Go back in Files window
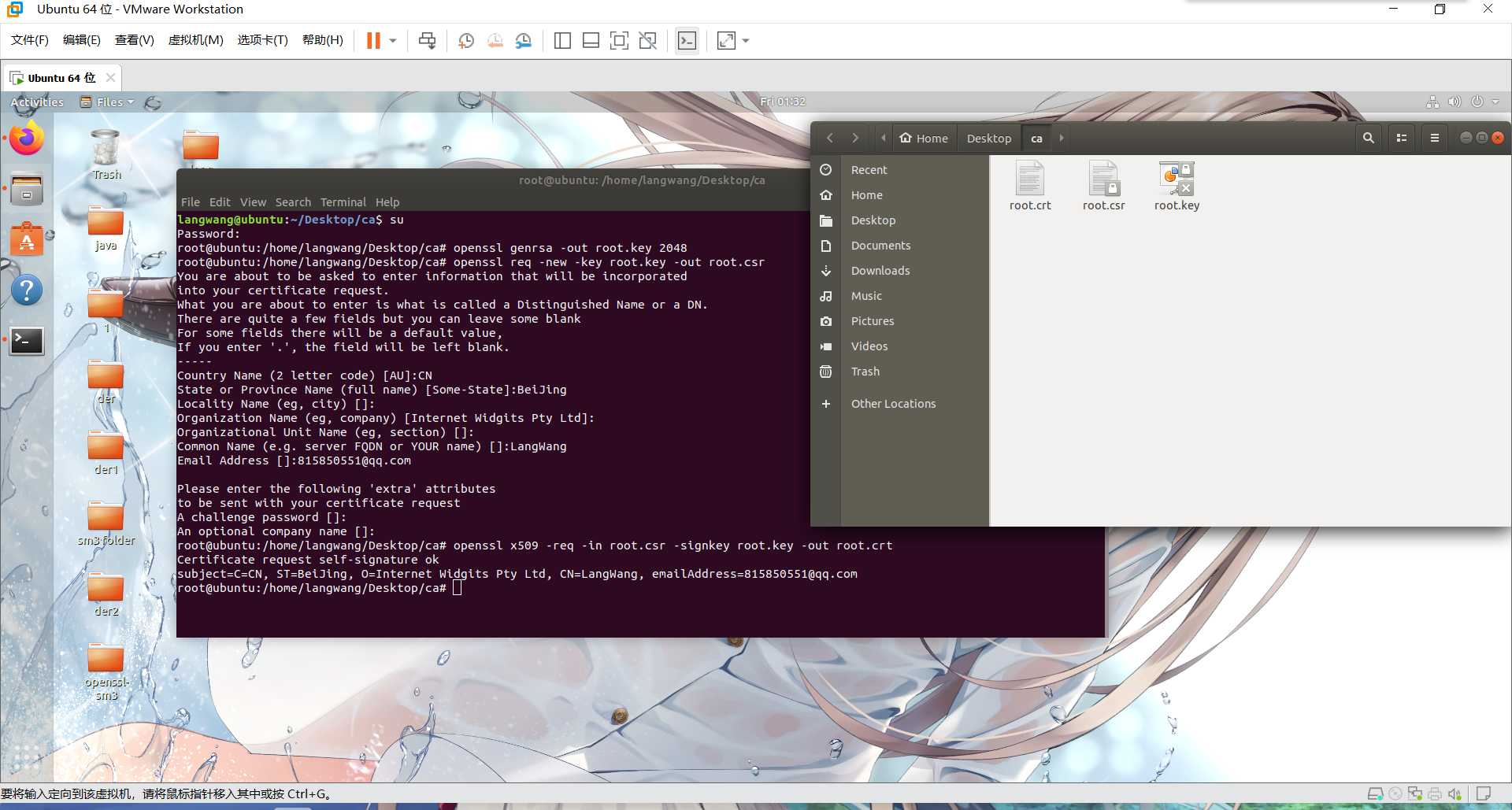 click(830, 138)
